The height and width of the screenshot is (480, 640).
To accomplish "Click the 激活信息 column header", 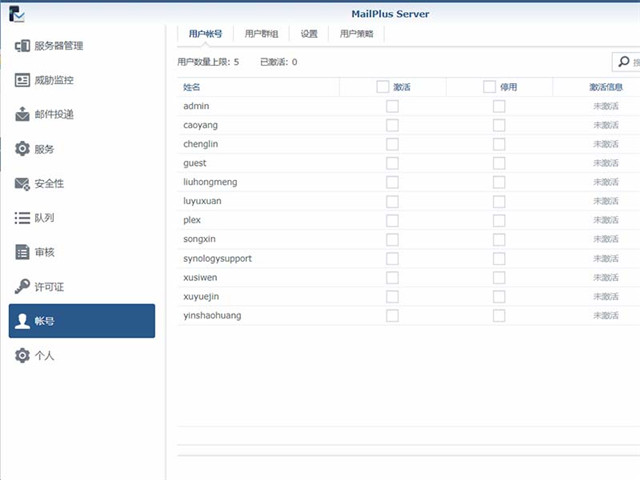I will tap(606, 87).
